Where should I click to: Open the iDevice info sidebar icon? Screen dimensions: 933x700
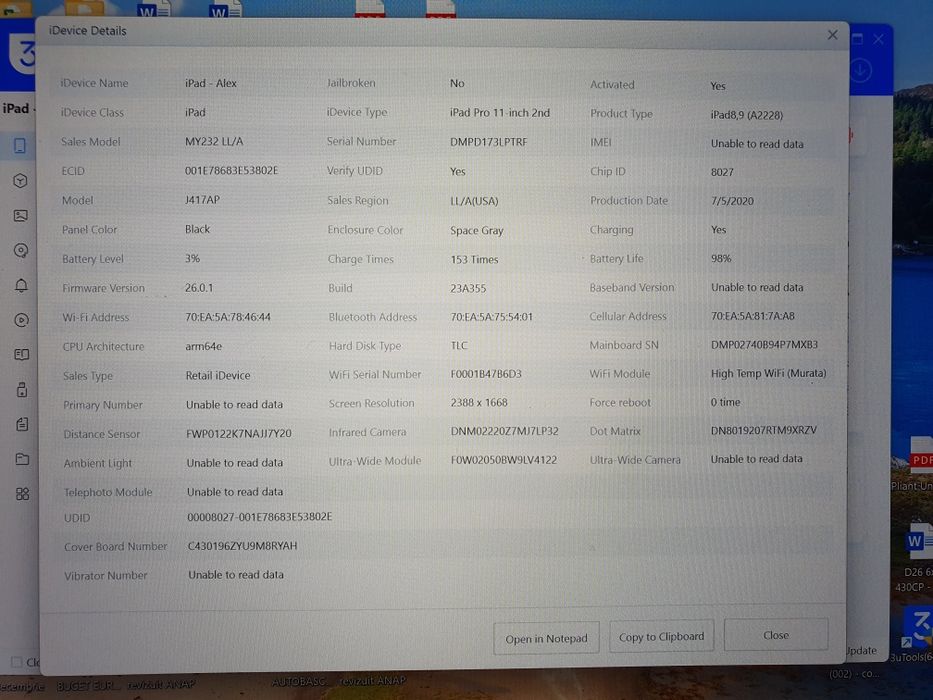pos(20,145)
